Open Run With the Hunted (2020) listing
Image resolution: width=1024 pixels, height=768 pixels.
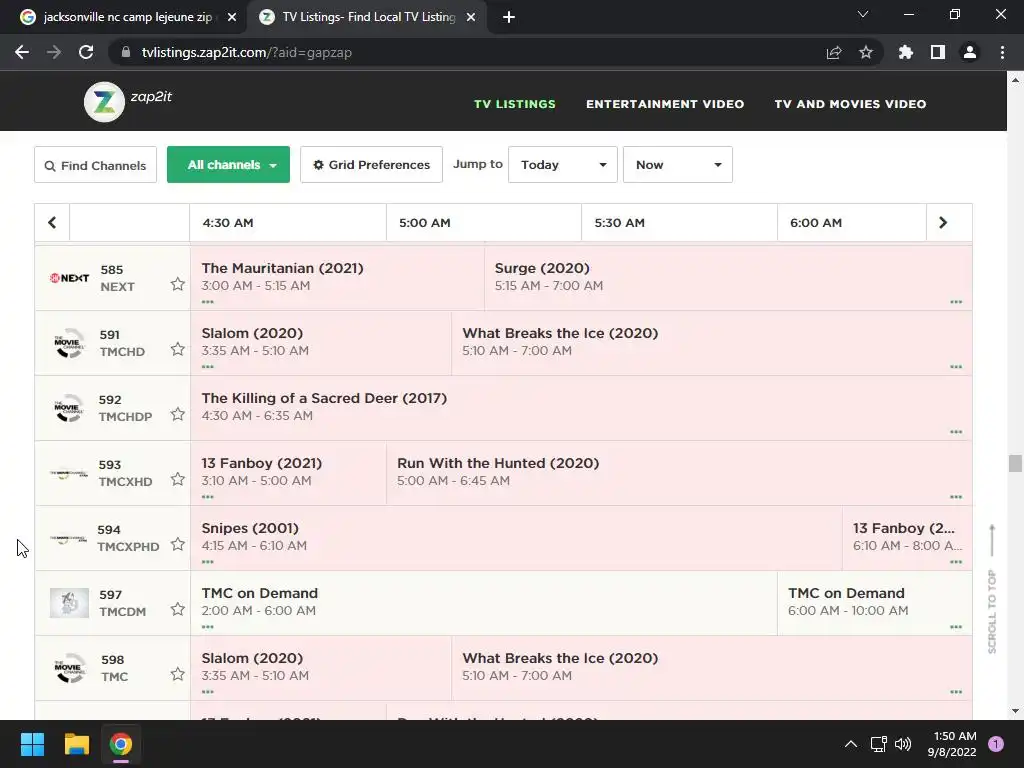pos(679,473)
